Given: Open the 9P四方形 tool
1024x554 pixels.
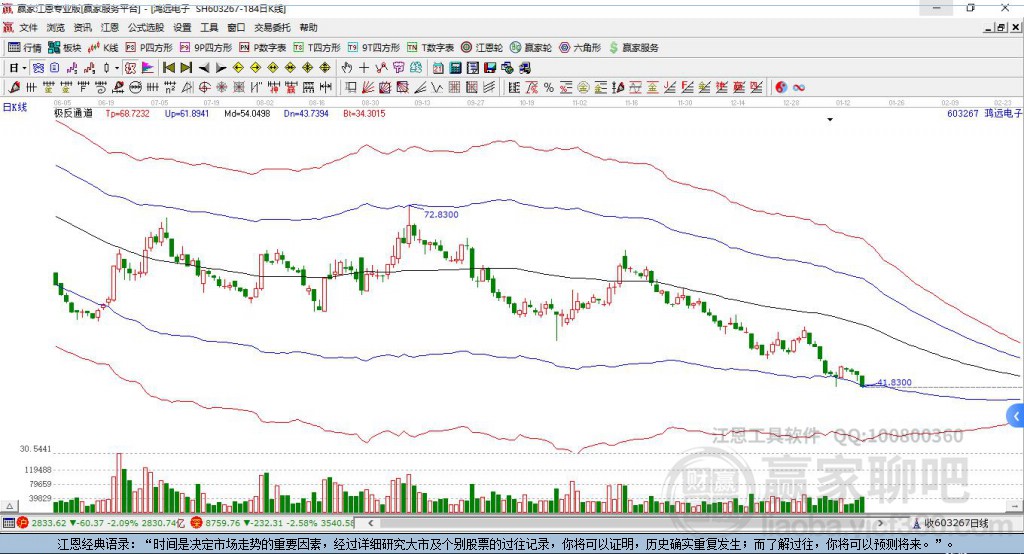Looking at the screenshot, I should pos(206,48).
